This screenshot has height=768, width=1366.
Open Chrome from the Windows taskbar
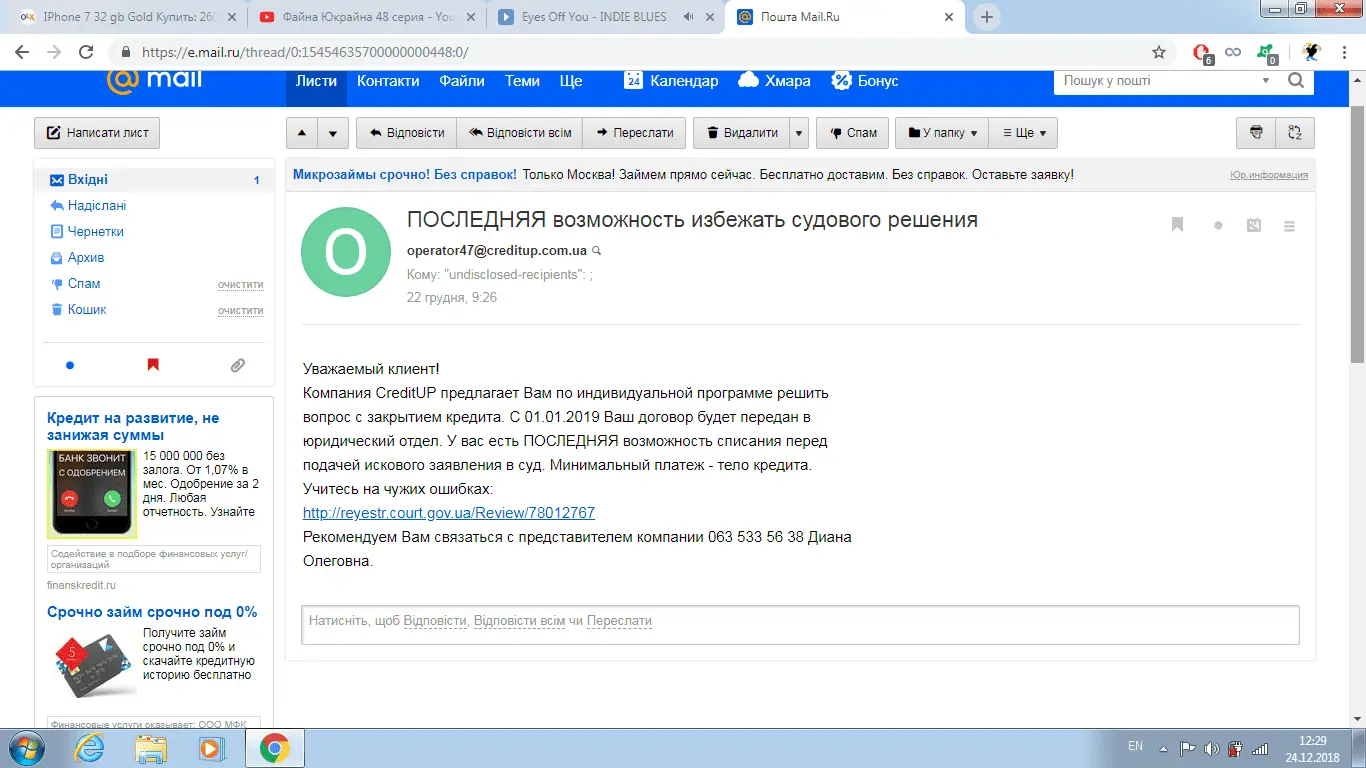[x=275, y=748]
